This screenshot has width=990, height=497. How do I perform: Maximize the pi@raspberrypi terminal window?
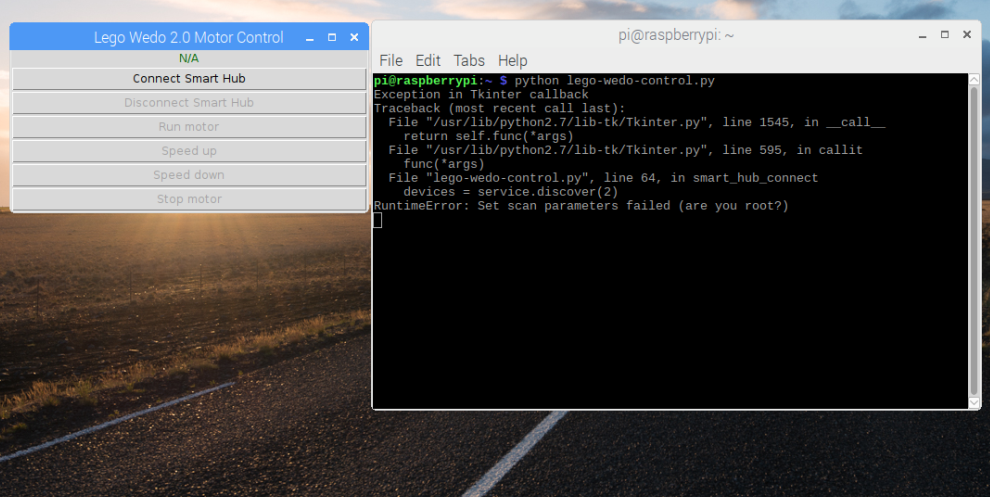(945, 35)
